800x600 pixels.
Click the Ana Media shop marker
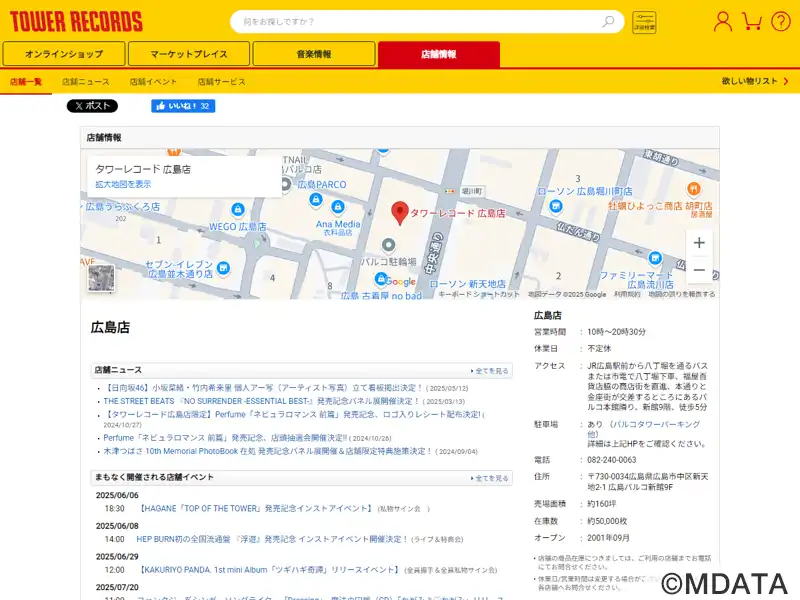click(337, 207)
